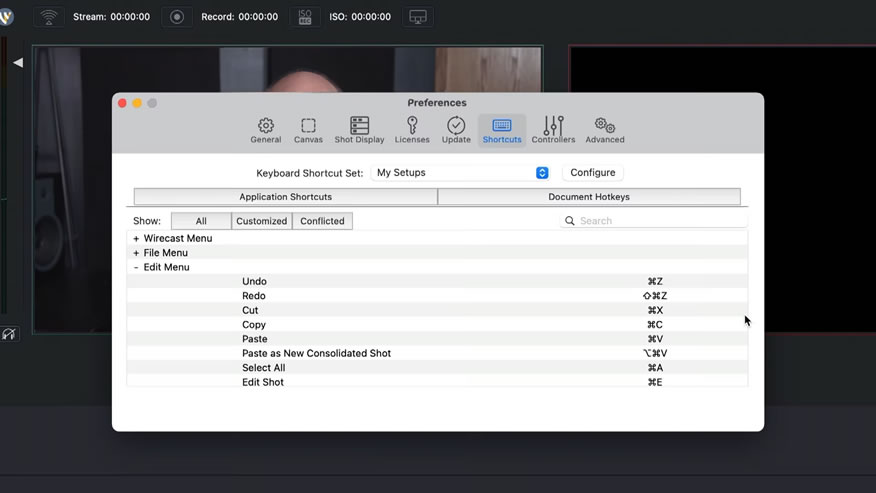The height and width of the screenshot is (493, 876).
Task: Click the ISO timer readout
Action: 360,17
